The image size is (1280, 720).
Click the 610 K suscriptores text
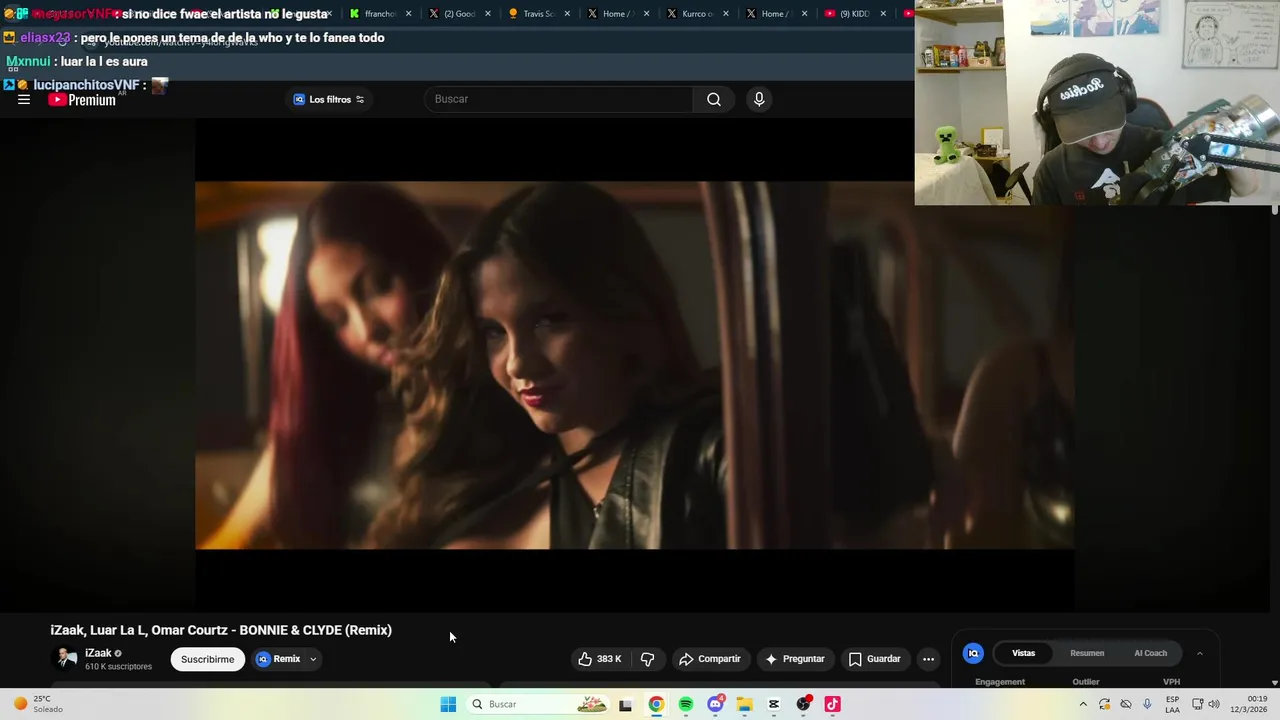[118, 667]
